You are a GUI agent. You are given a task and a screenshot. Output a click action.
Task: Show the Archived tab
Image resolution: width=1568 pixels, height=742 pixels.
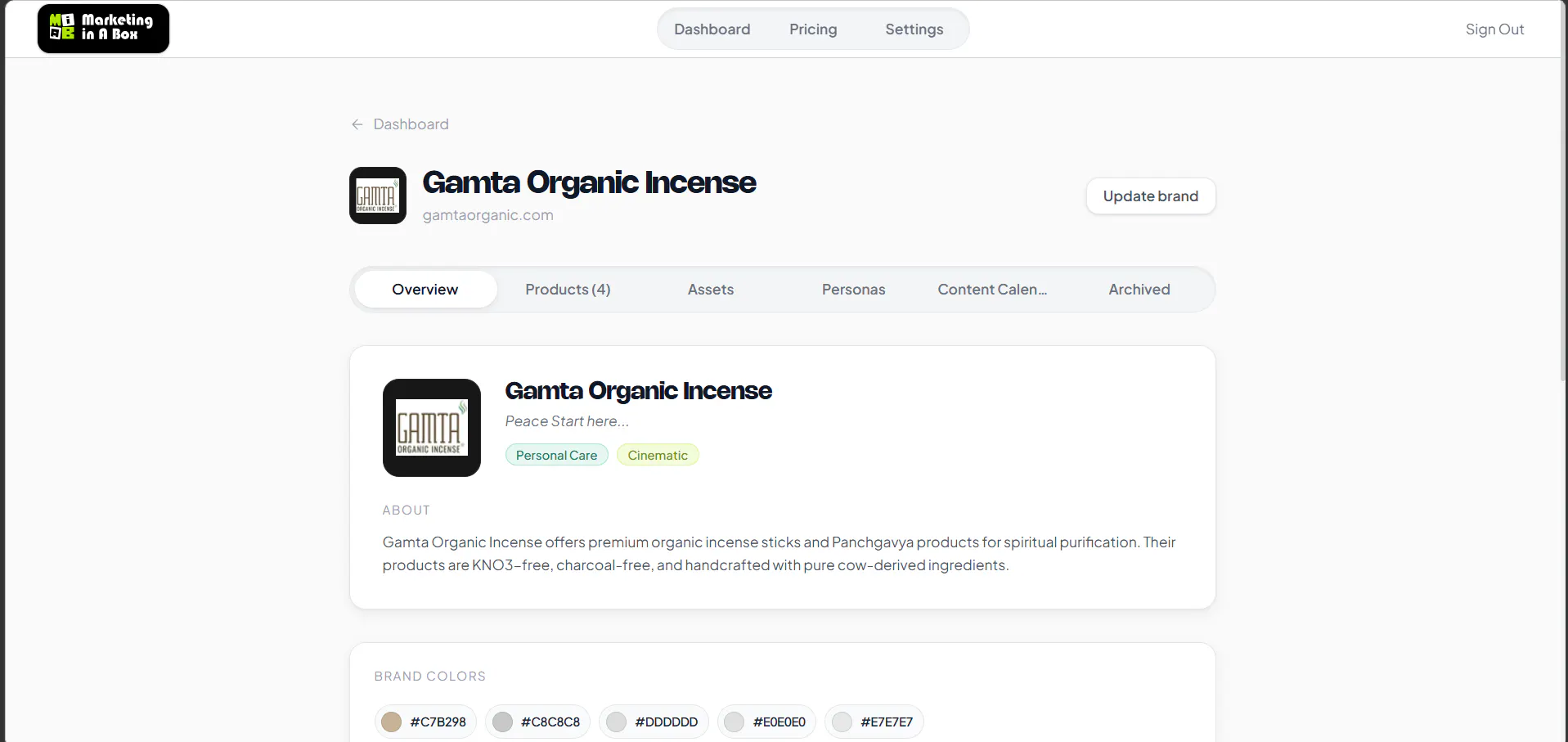[1139, 290]
